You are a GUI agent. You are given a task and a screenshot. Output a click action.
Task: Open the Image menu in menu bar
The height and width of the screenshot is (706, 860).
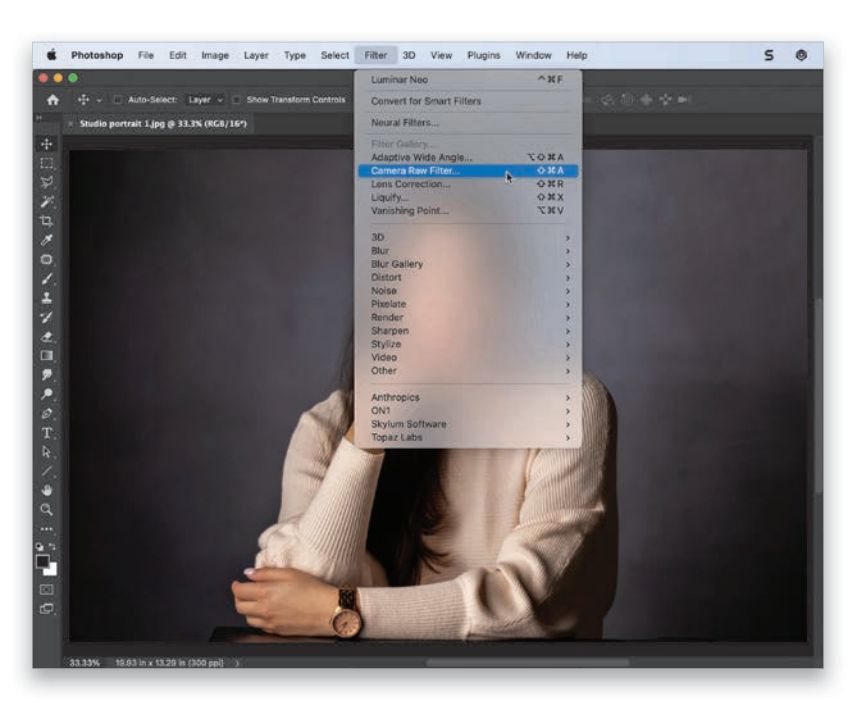pyautogui.click(x=215, y=56)
